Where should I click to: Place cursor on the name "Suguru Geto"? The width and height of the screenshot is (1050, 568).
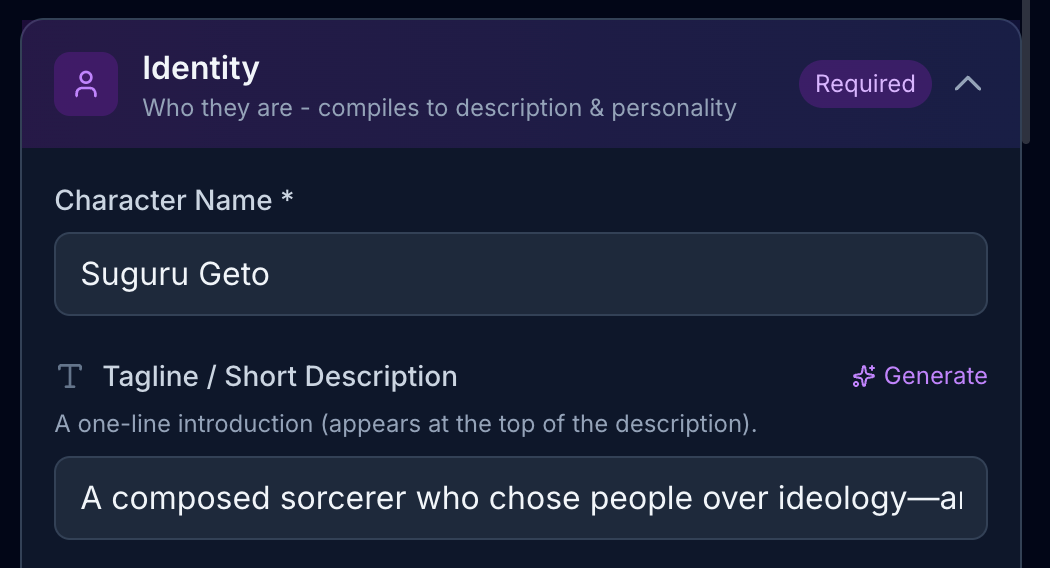[175, 274]
